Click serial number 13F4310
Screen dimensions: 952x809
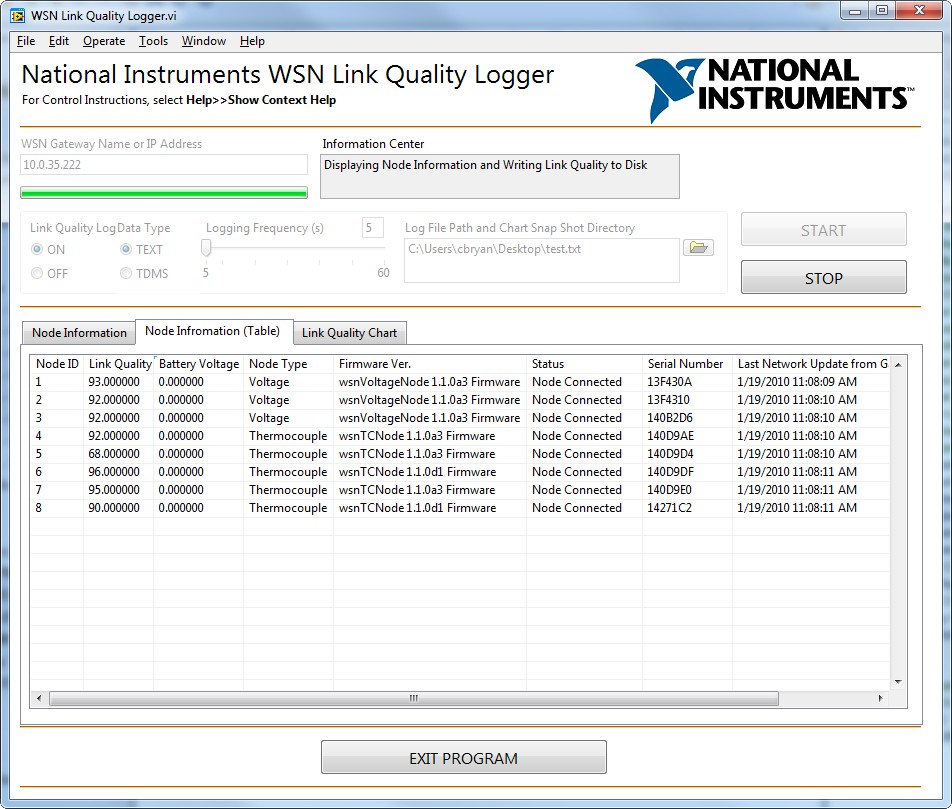[x=668, y=400]
